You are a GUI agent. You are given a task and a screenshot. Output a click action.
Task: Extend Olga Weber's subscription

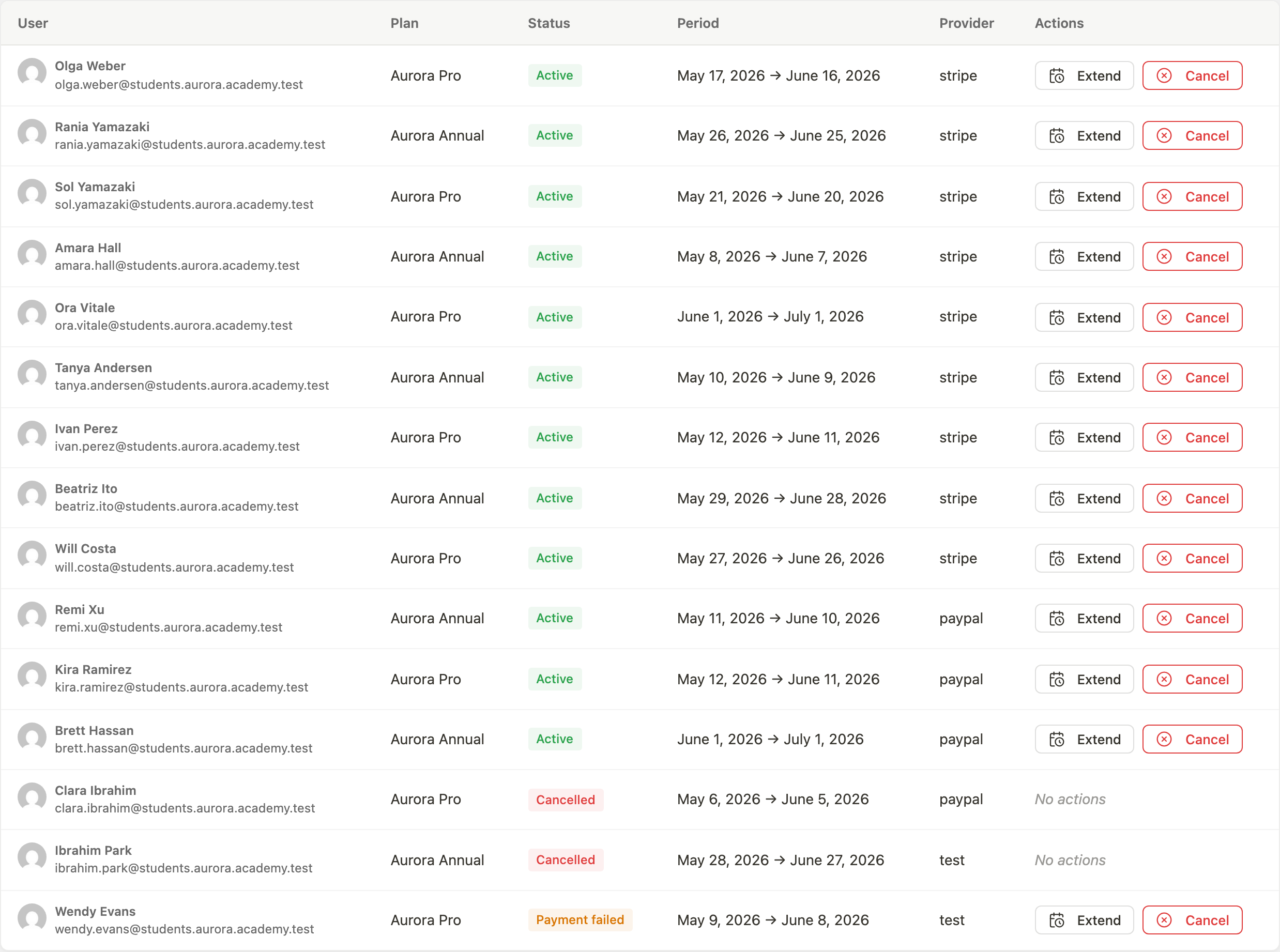(x=1084, y=75)
